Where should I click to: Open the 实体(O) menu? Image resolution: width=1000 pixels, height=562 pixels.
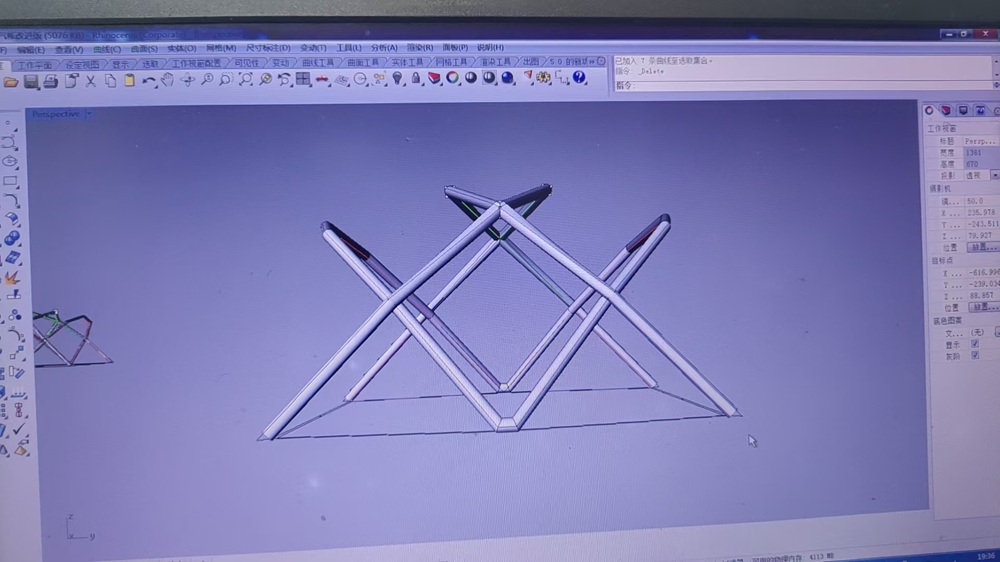point(182,48)
